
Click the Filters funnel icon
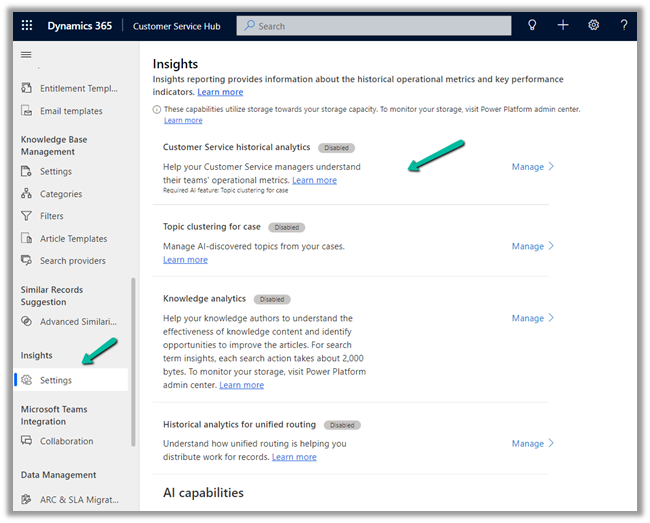[27, 216]
